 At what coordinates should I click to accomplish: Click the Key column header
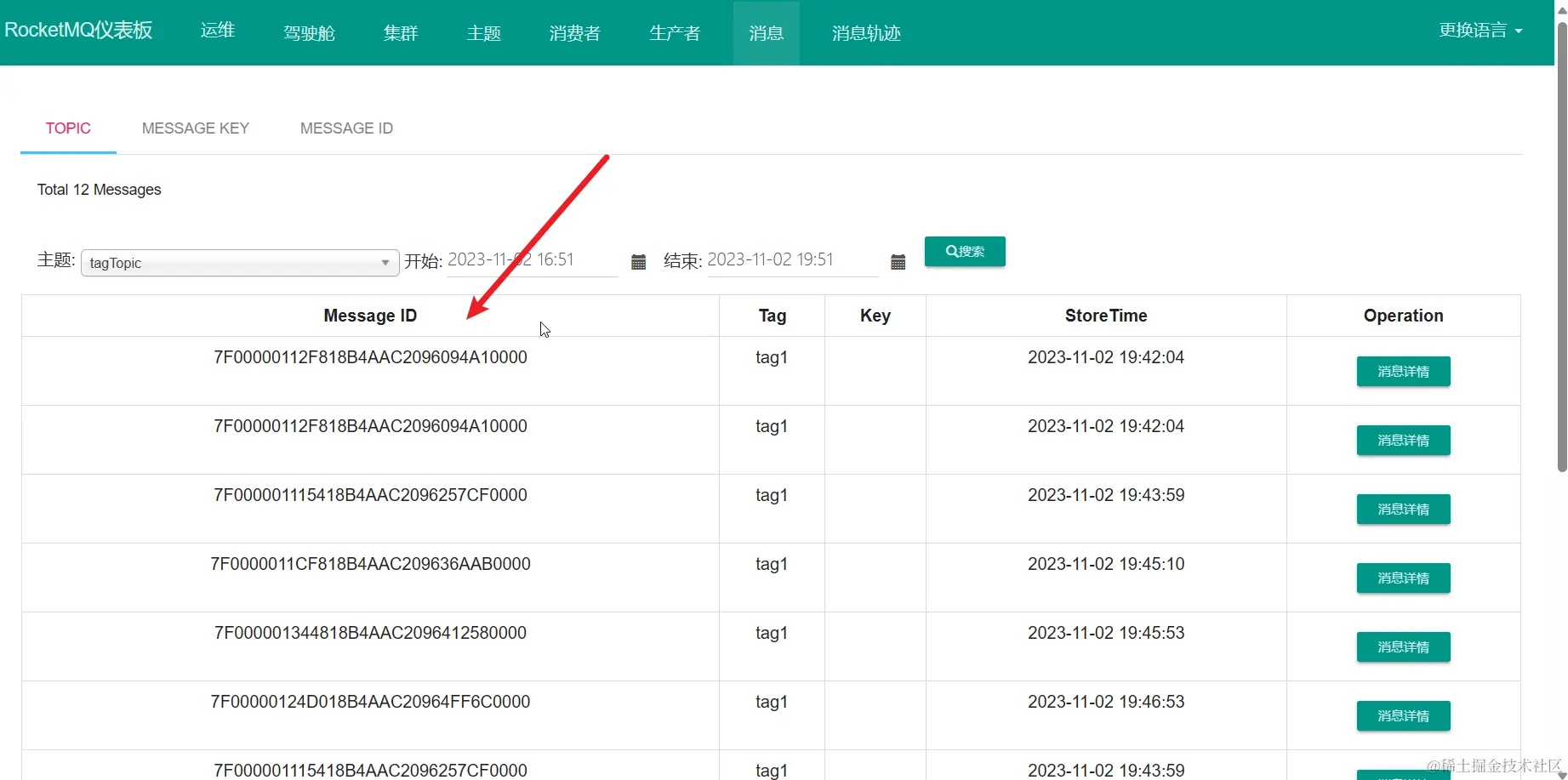click(x=875, y=316)
